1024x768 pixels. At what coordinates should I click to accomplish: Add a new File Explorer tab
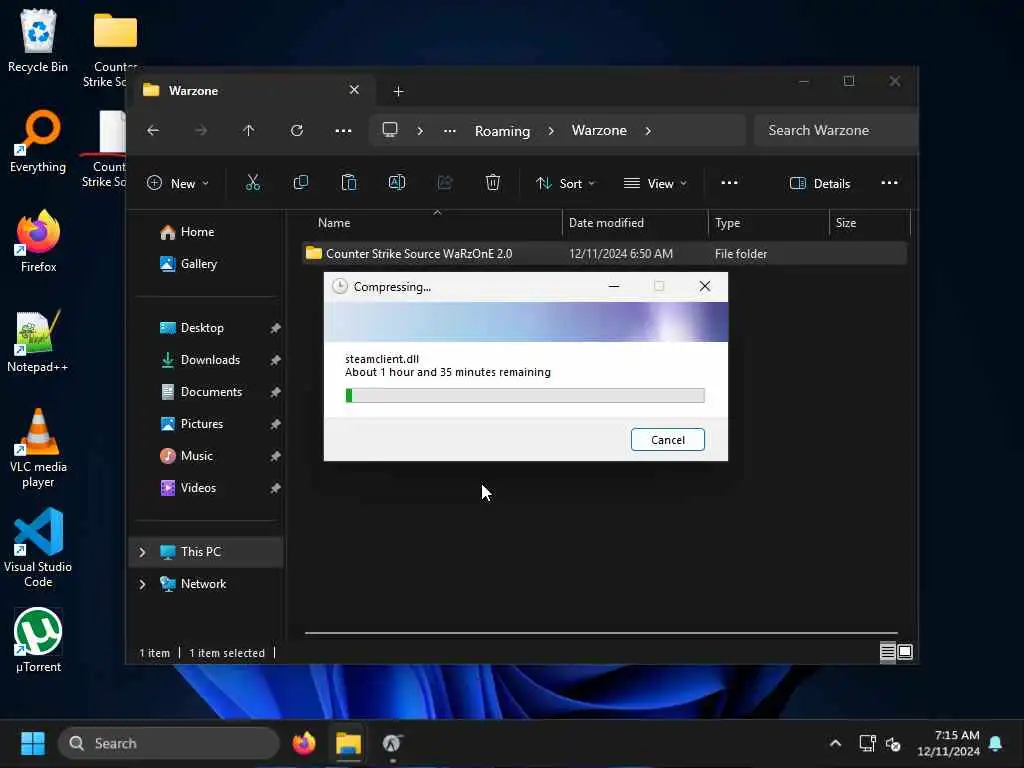[x=398, y=91]
